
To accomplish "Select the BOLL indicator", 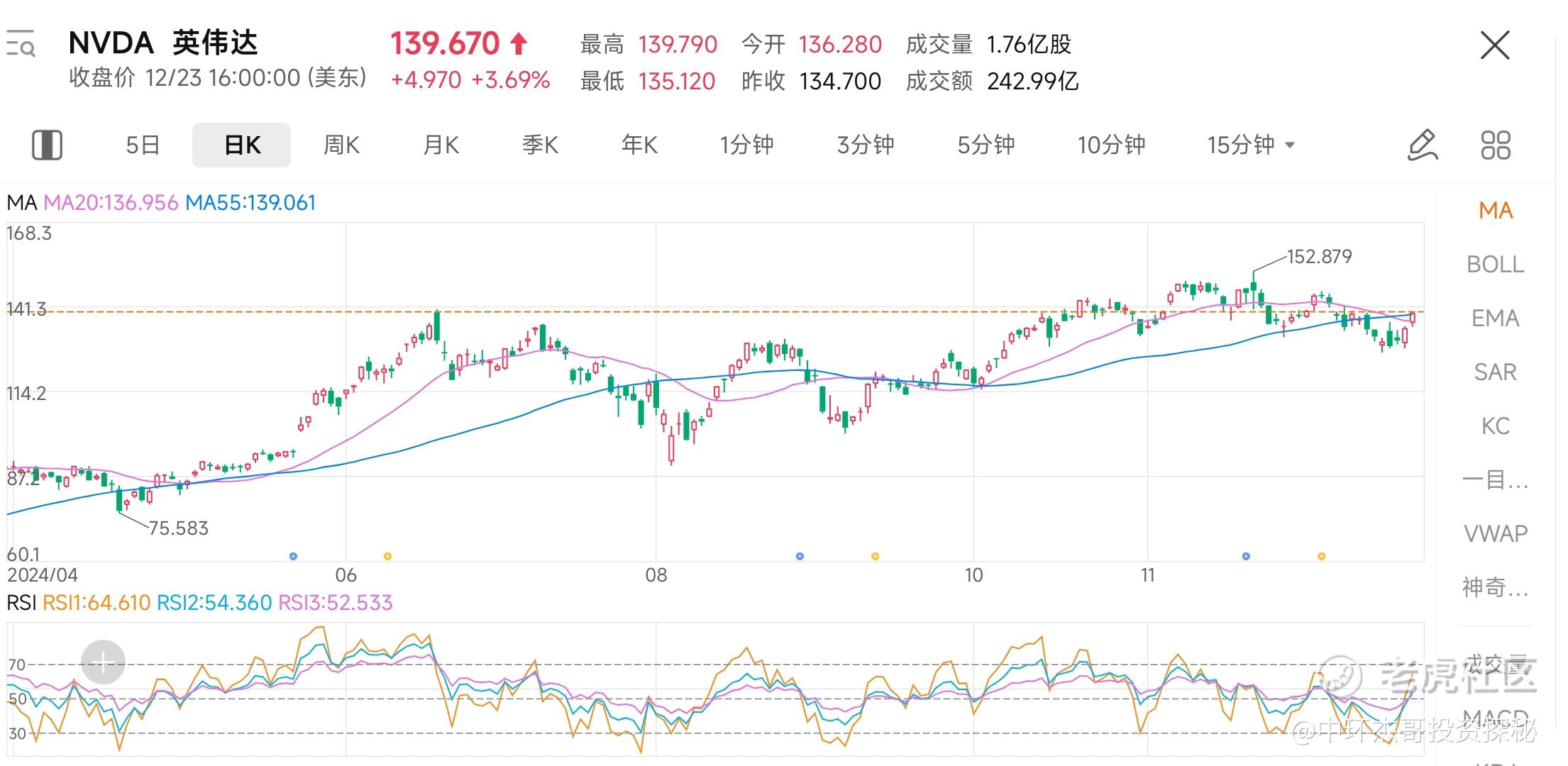I will (x=1496, y=265).
